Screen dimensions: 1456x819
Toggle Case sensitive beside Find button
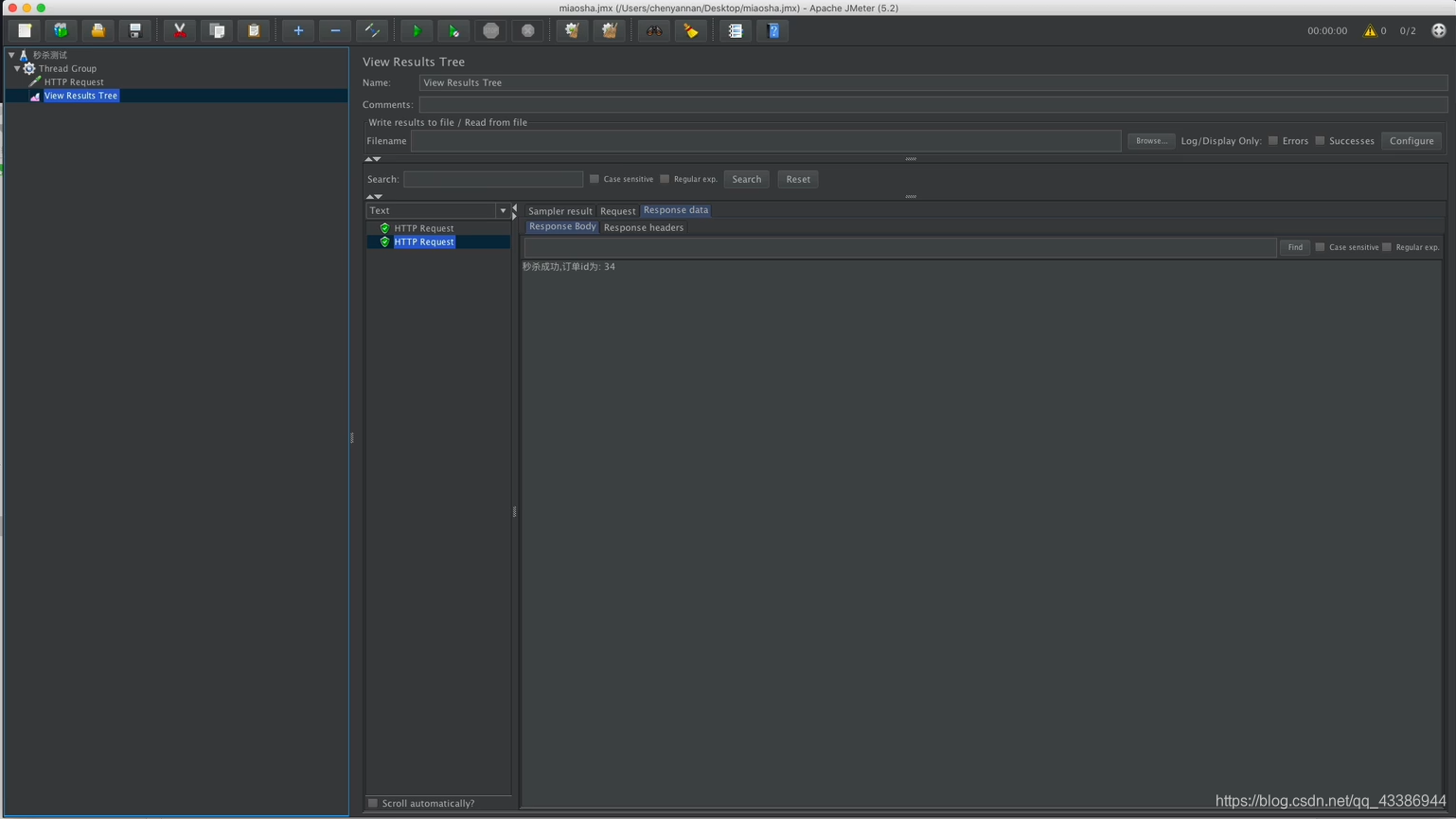(x=1320, y=247)
